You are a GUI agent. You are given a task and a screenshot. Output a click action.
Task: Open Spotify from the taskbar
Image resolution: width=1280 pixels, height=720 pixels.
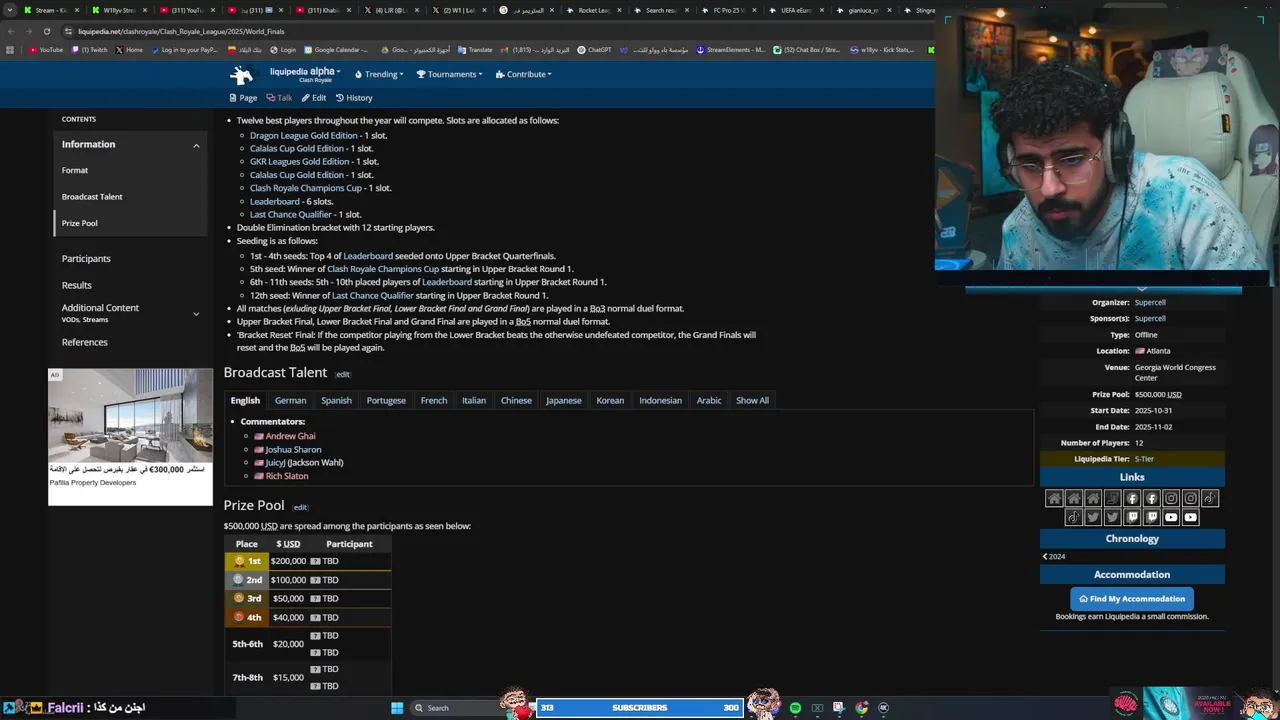(x=795, y=708)
